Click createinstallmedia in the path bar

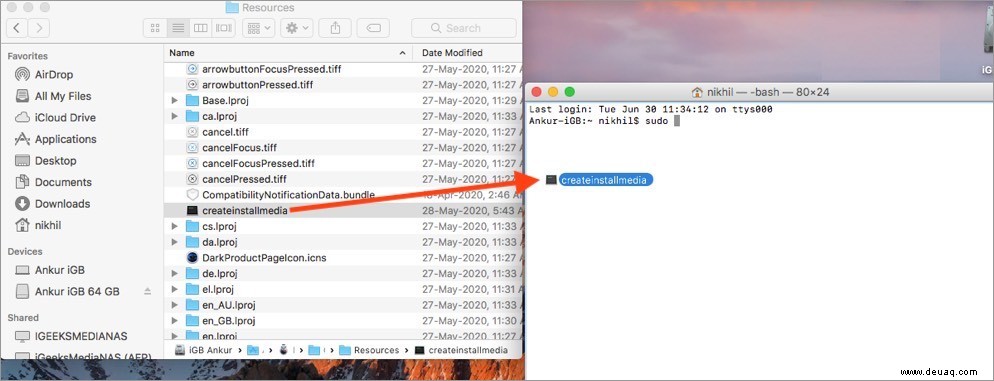click(462, 350)
